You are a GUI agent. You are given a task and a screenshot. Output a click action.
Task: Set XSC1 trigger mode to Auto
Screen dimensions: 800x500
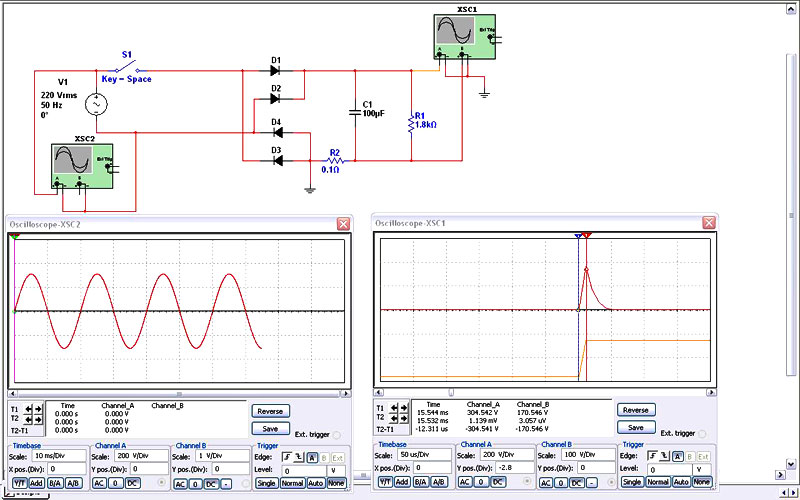click(682, 482)
